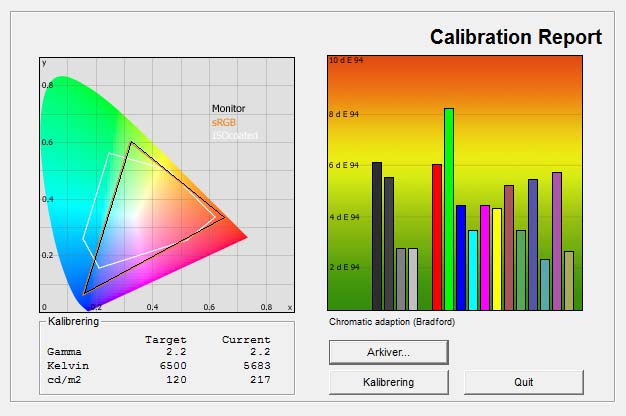This screenshot has height=416, width=626.
Task: Click the 'sRGB' legend label
Action: (224, 122)
